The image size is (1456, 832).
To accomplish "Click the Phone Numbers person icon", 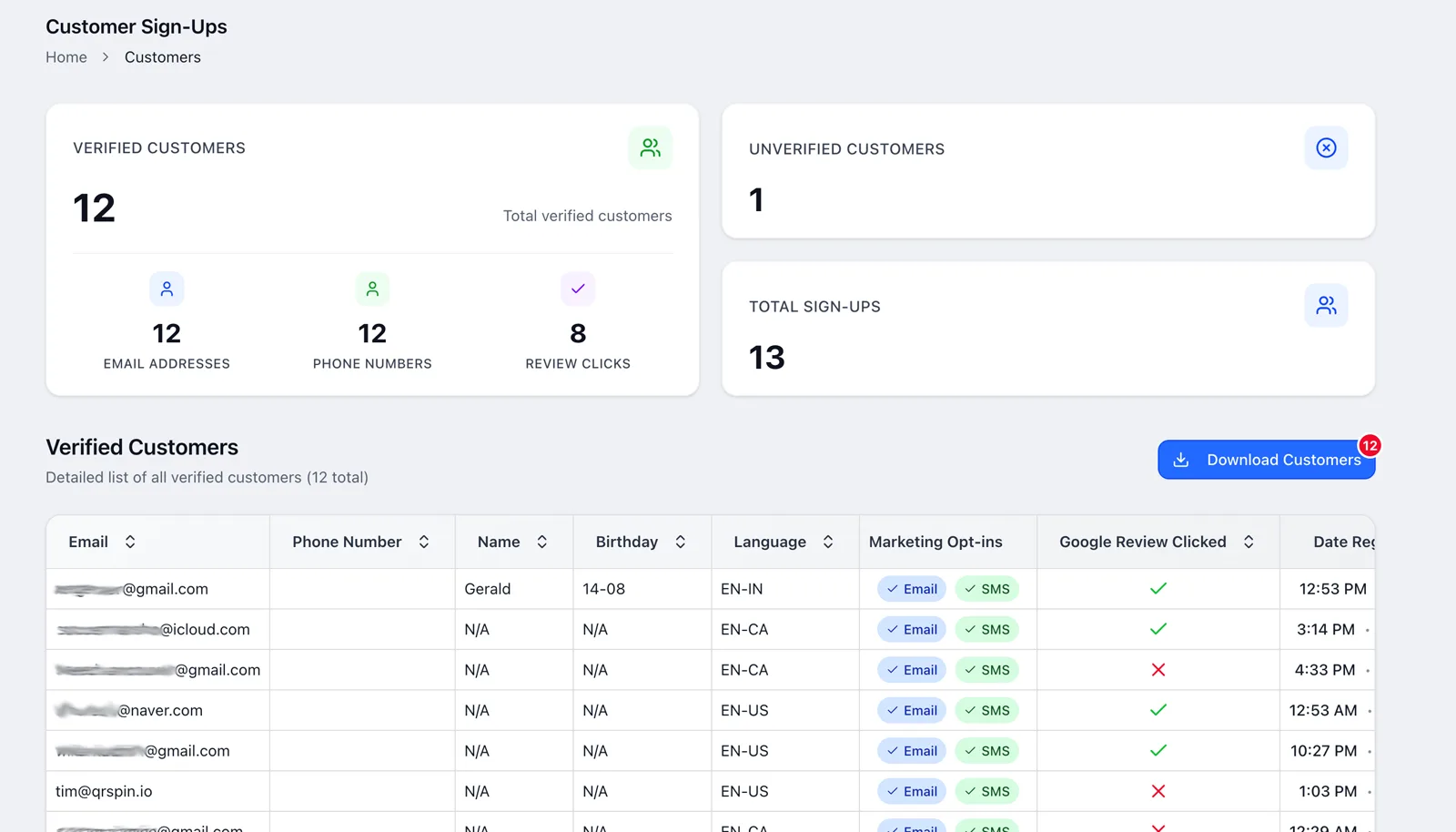I will [372, 289].
